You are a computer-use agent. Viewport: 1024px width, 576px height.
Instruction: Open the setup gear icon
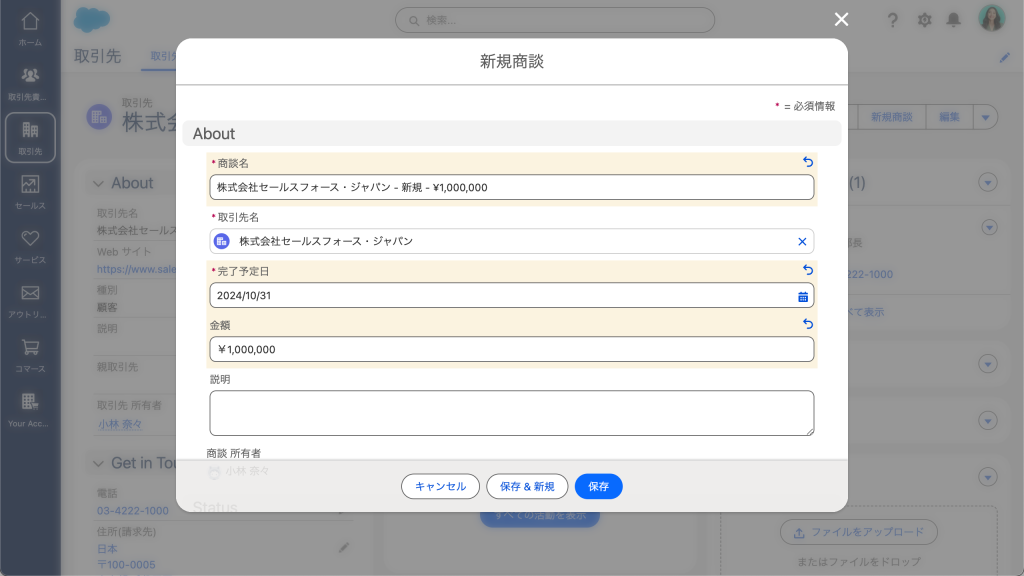(x=924, y=20)
